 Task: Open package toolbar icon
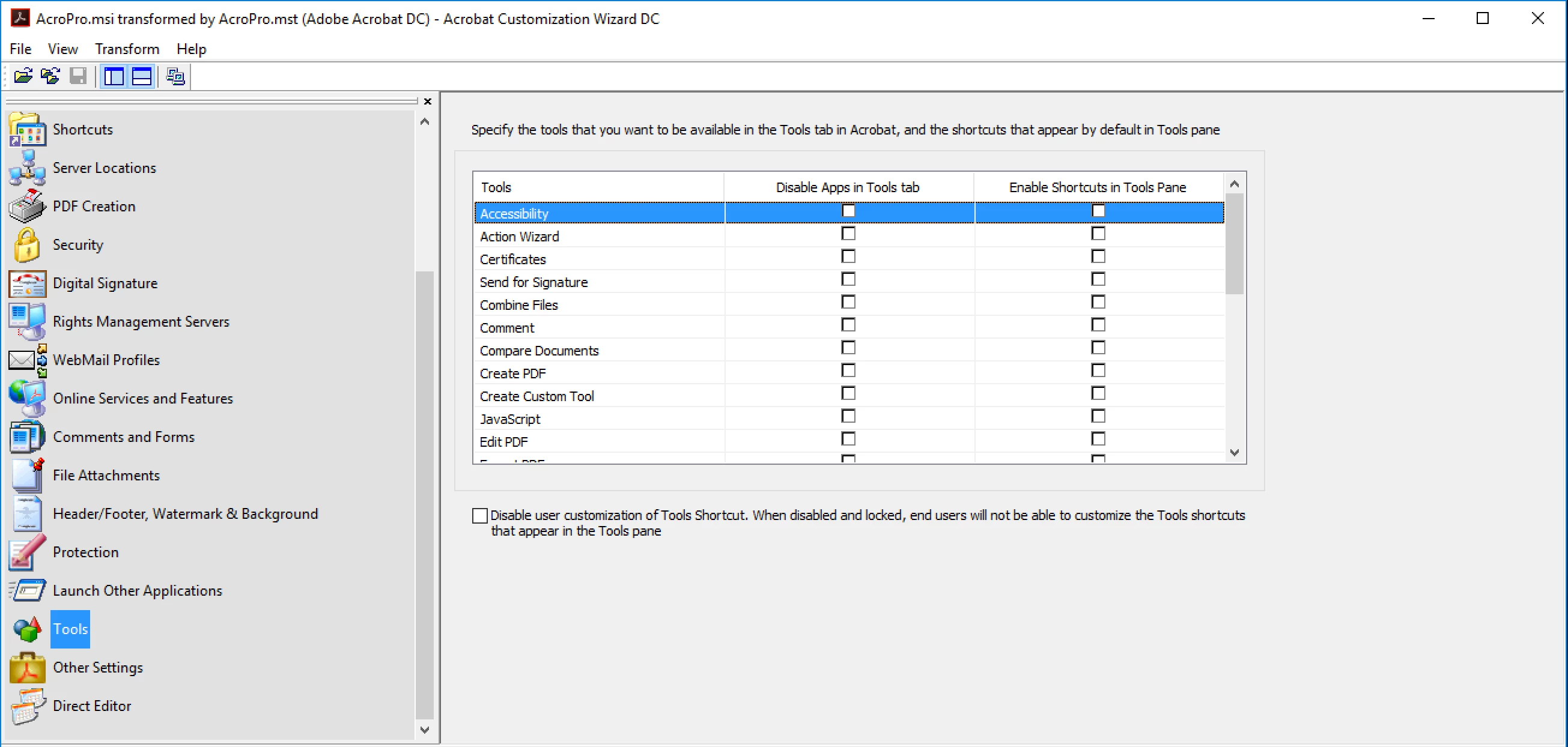(23, 76)
